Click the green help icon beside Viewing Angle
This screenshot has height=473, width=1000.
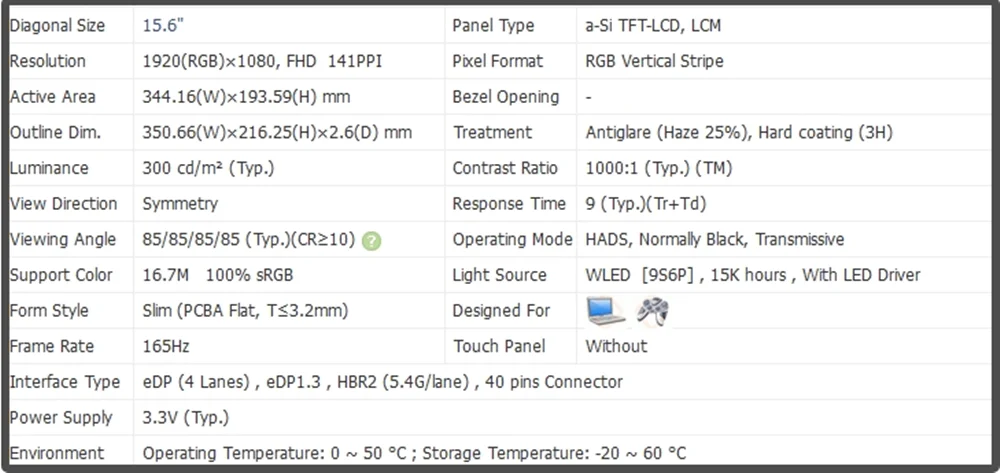pyautogui.click(x=372, y=240)
